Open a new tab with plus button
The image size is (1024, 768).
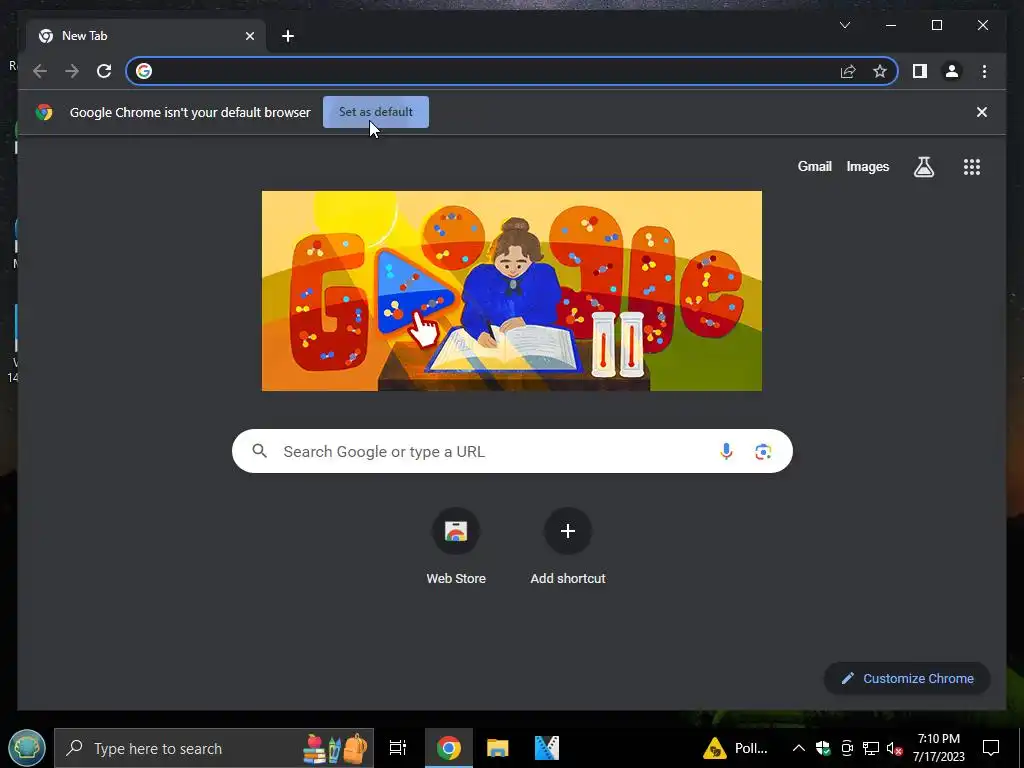(288, 36)
